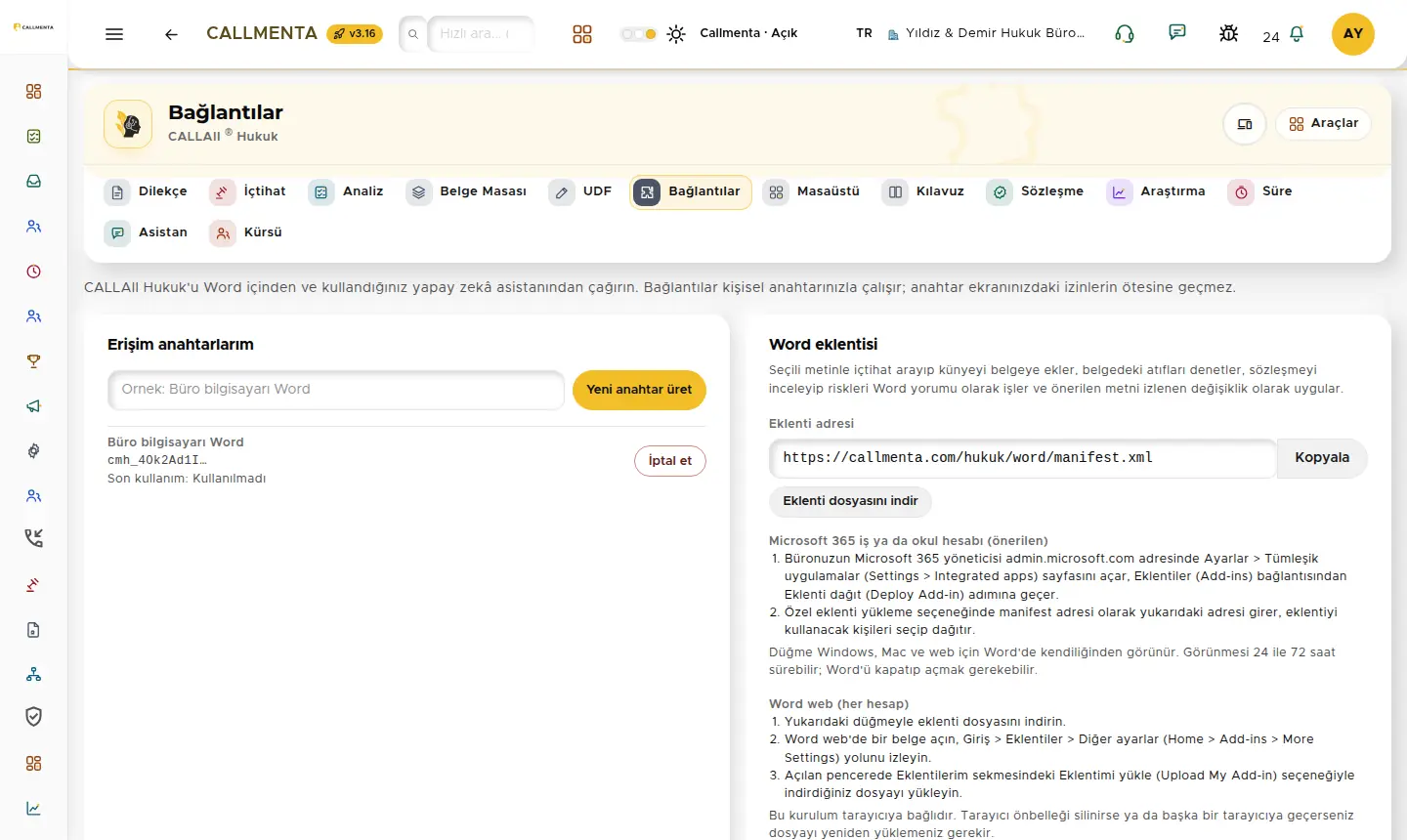Focus the Hızlı ara quick search field
The image size is (1407, 840).
481,34
